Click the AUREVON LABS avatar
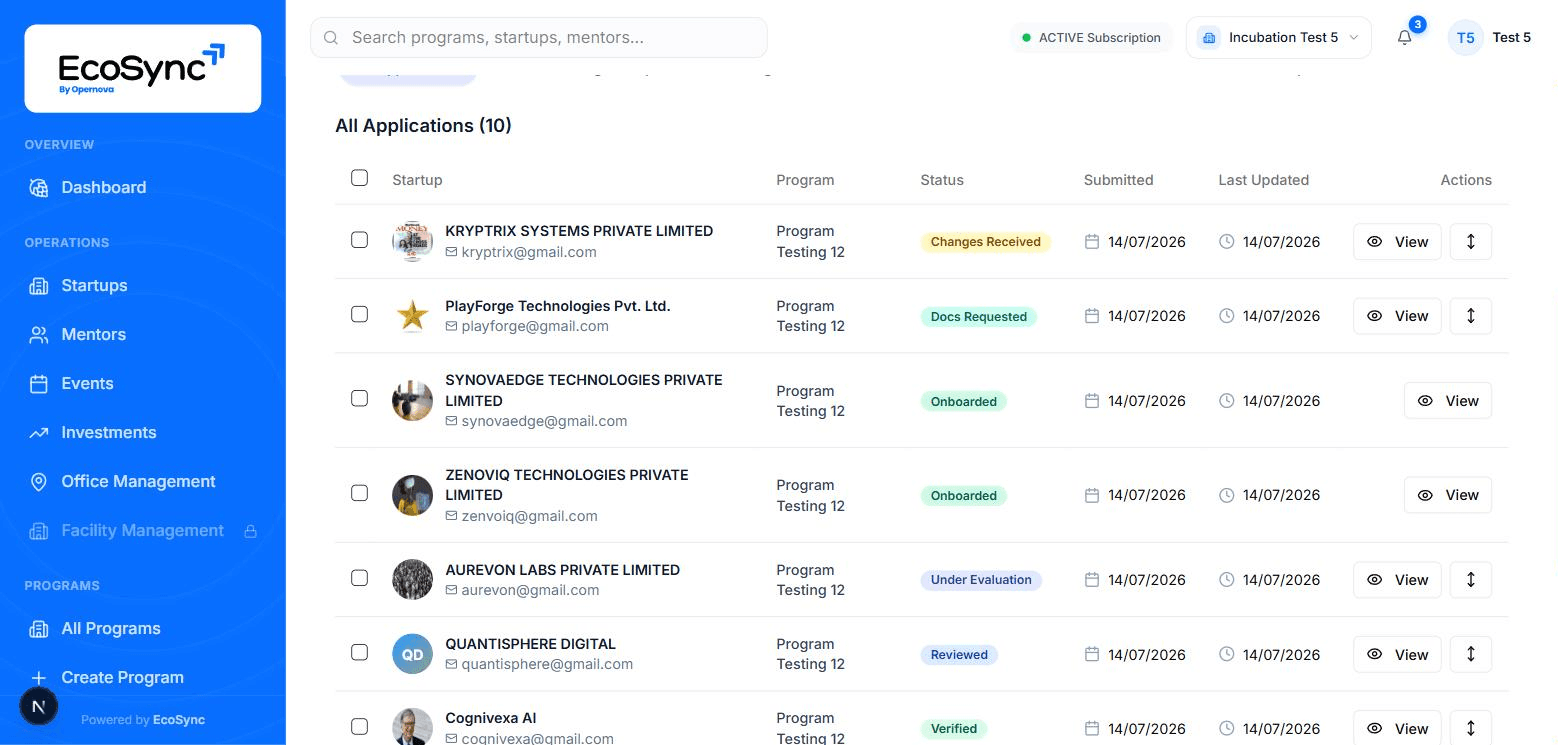This screenshot has height=745, width=1558. tap(412, 580)
